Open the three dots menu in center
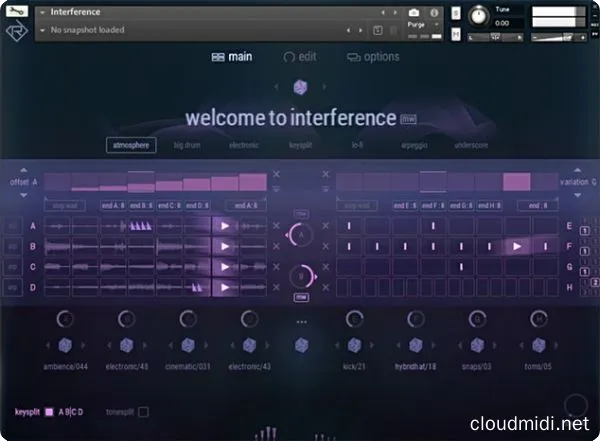This screenshot has width=600, height=441. point(302,322)
